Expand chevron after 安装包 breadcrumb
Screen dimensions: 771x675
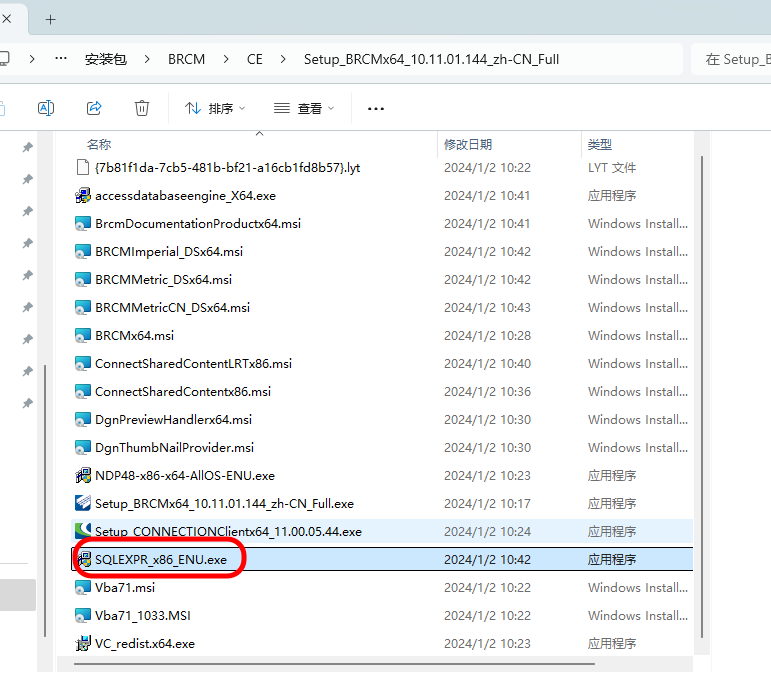point(147,59)
